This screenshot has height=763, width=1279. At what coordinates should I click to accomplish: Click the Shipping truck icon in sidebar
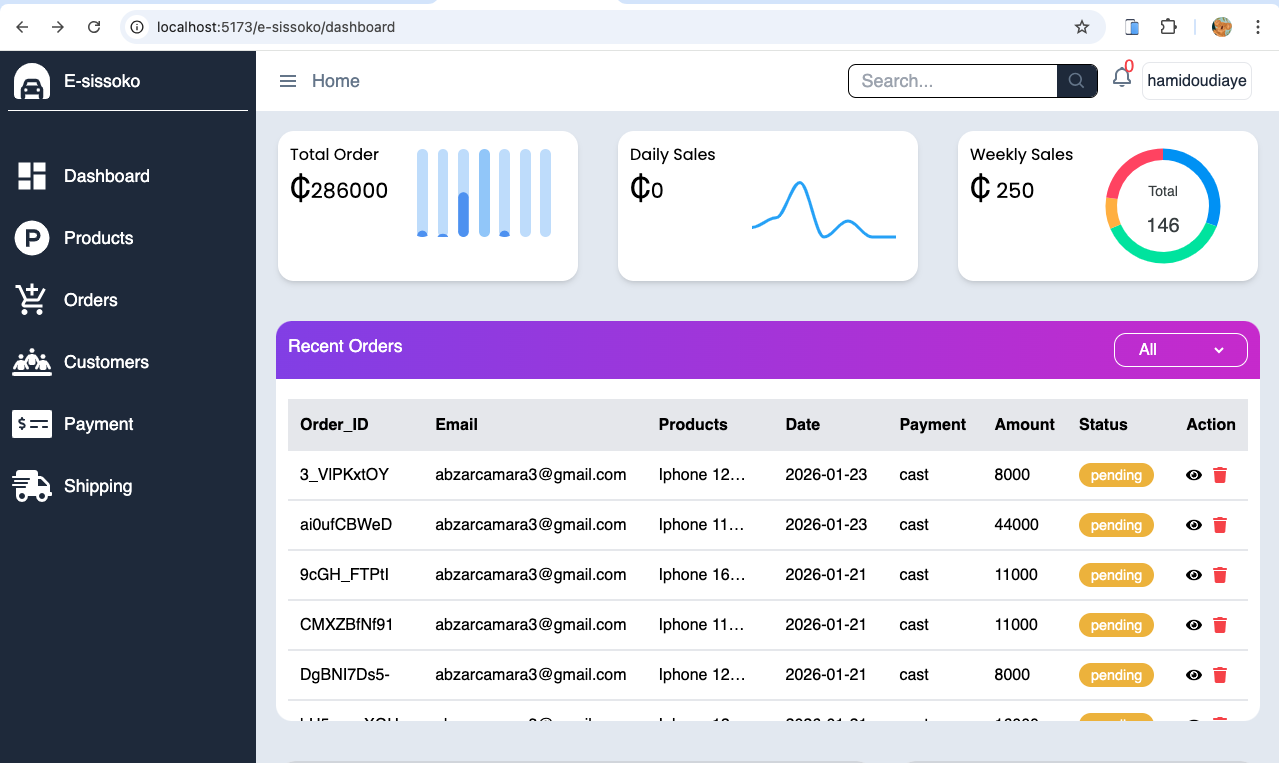(32, 486)
